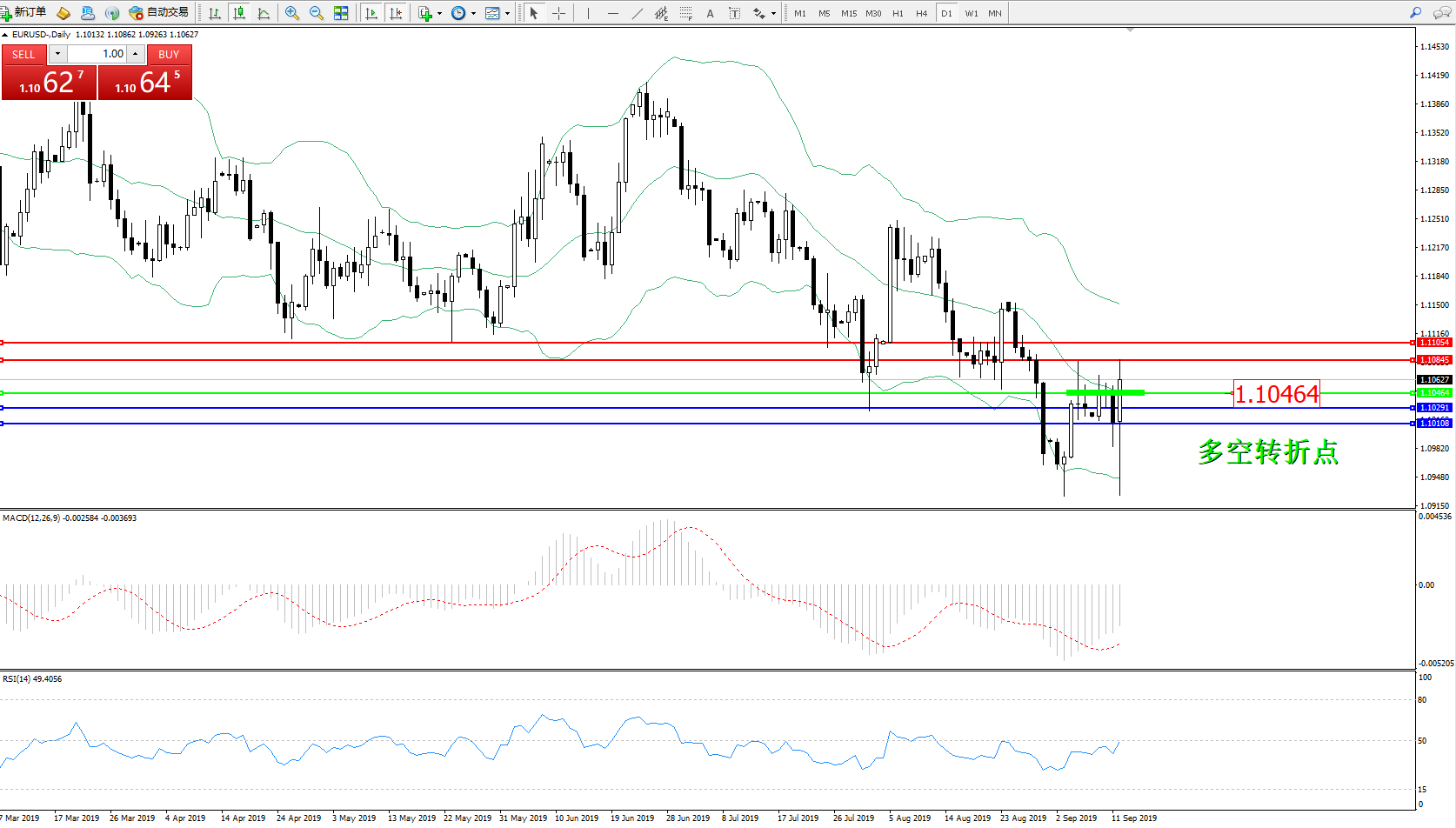Switch to H4 timeframe
The height and width of the screenshot is (828, 1456).
tap(921, 13)
